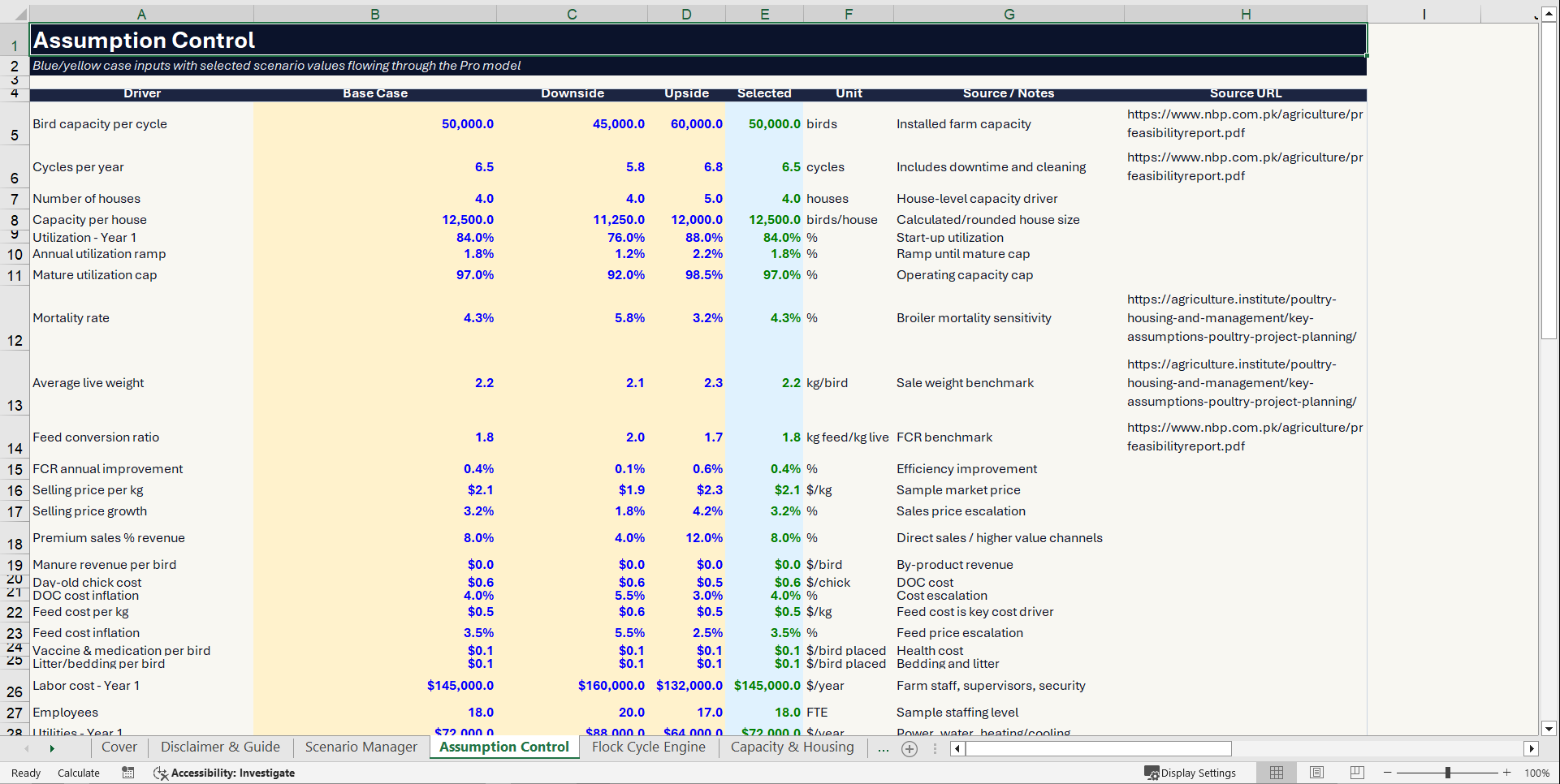Select row 12 header
The height and width of the screenshot is (784, 1560).
pos(15,318)
